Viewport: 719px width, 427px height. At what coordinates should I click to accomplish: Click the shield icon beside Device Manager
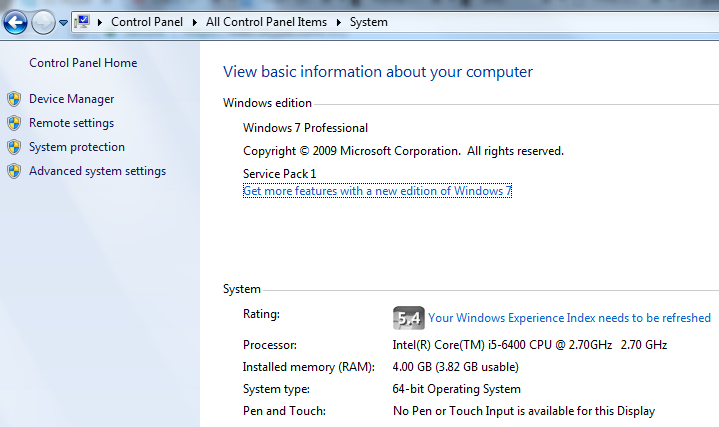tap(14, 99)
